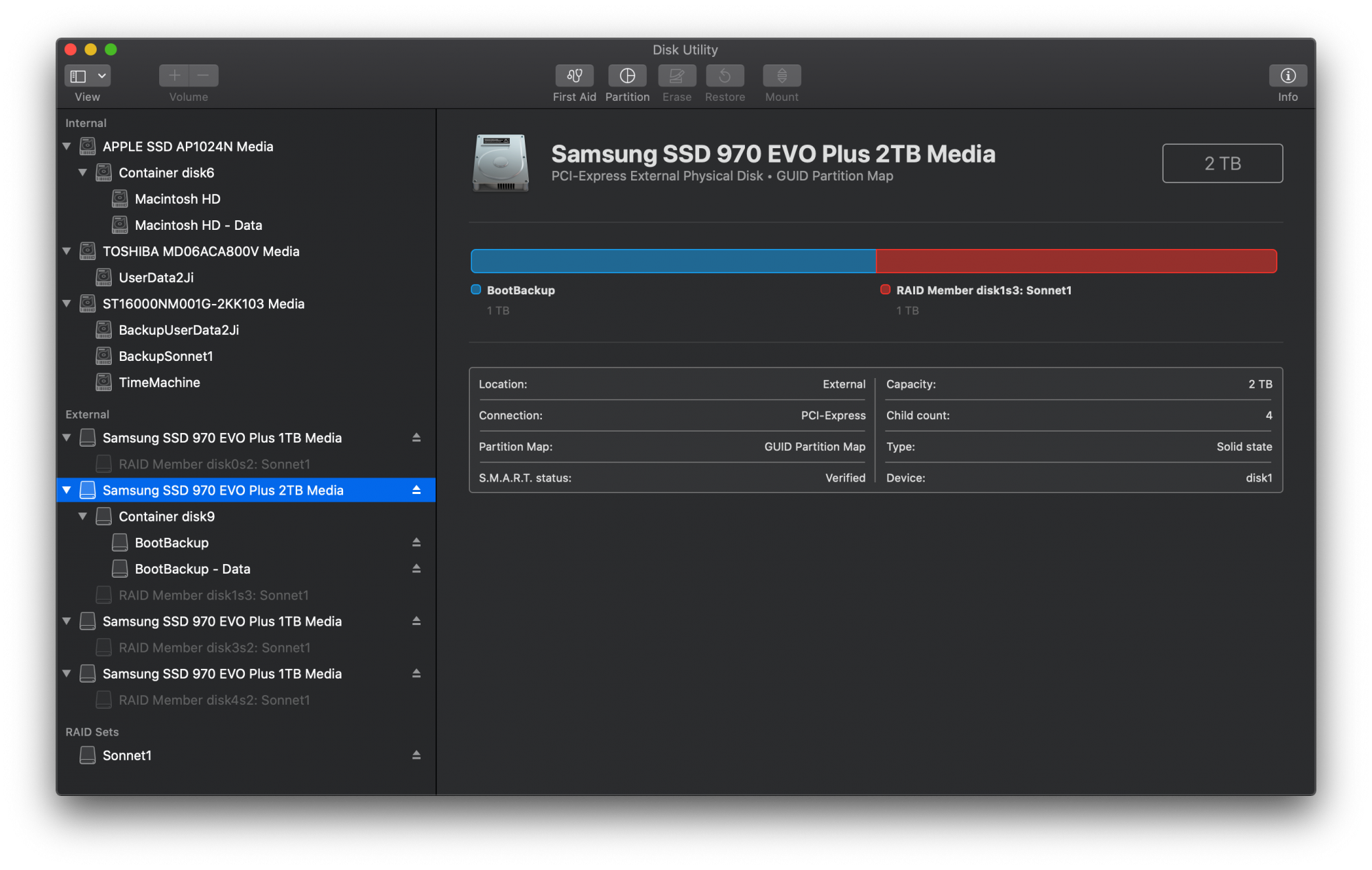Click the BootBackup legend label
Image resolution: width=1372 pixels, height=870 pixels.
tap(521, 290)
